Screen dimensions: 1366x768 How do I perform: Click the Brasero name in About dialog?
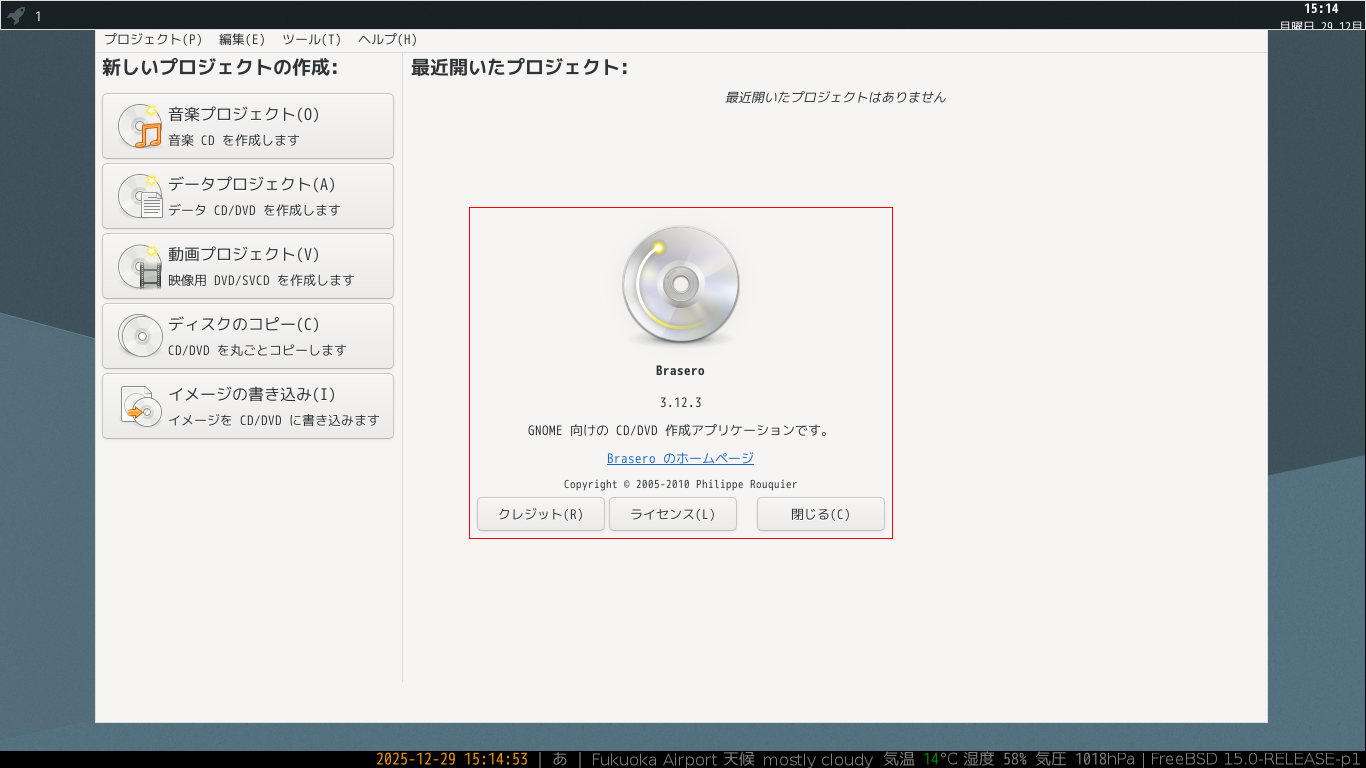coord(680,371)
